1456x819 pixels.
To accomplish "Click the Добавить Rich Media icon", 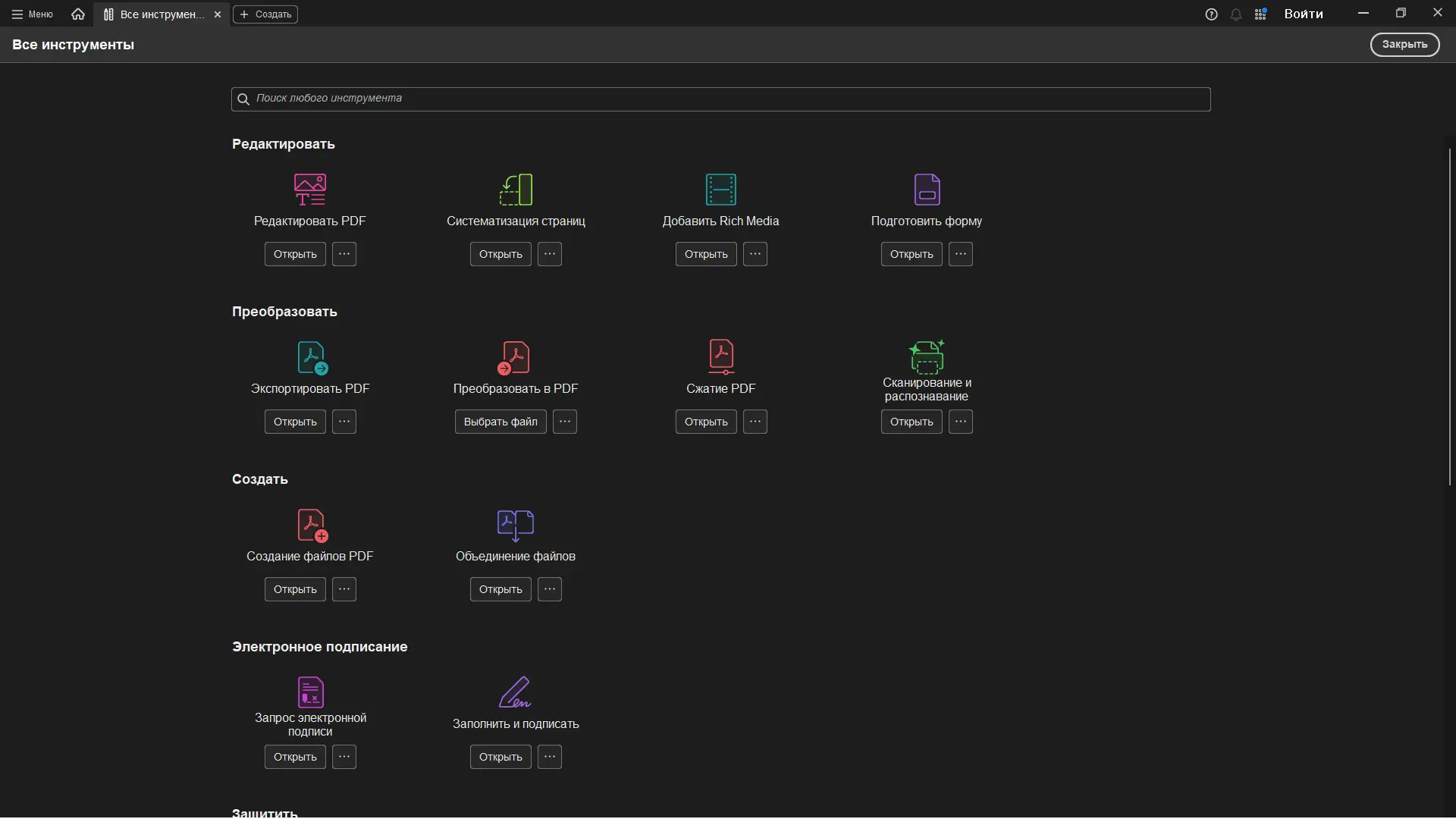I will coord(720,190).
